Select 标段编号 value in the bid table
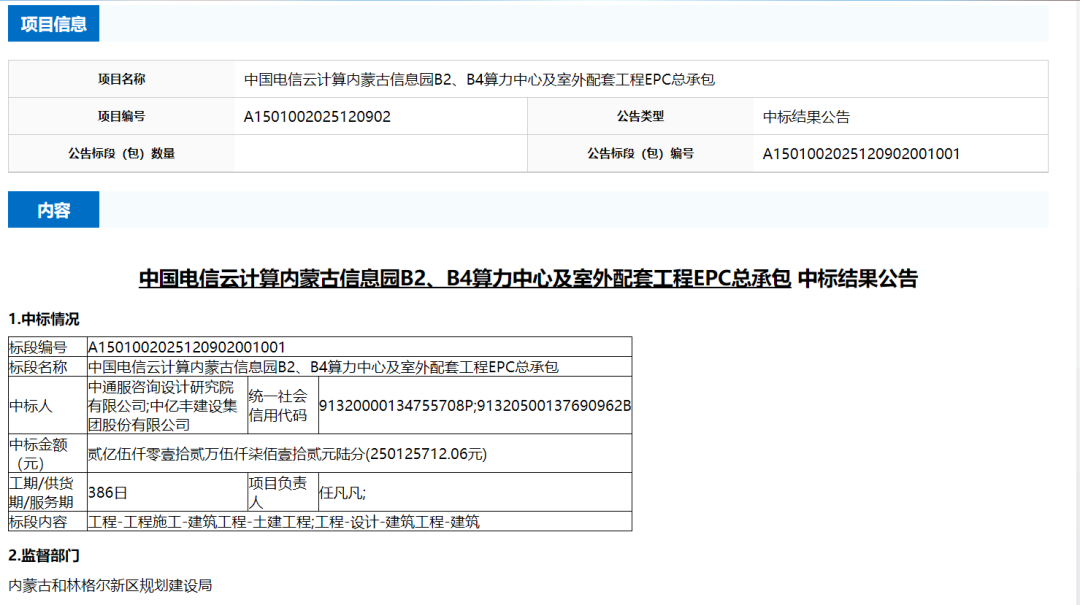1080x605 pixels. click(x=187, y=347)
